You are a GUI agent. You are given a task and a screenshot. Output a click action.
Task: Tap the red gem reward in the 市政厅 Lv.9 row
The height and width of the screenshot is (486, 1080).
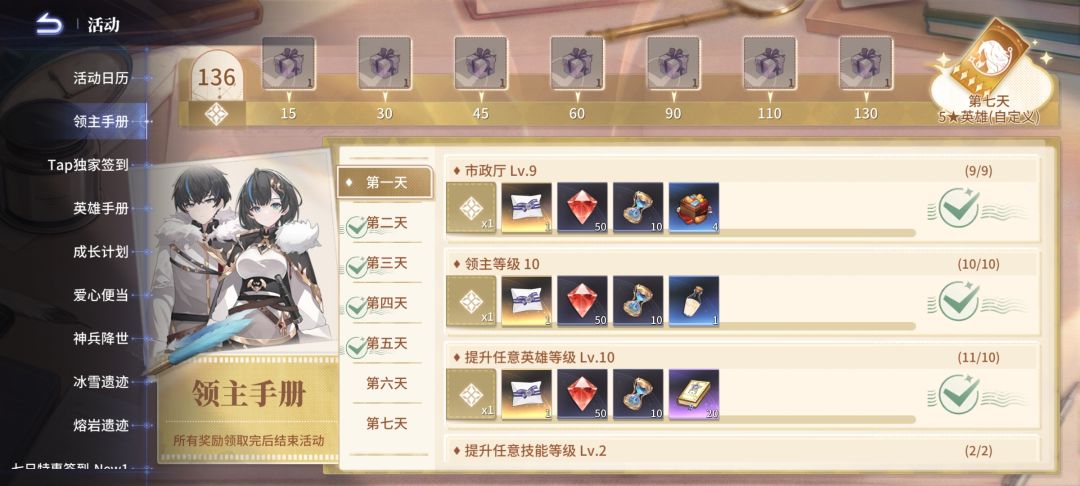coord(582,207)
